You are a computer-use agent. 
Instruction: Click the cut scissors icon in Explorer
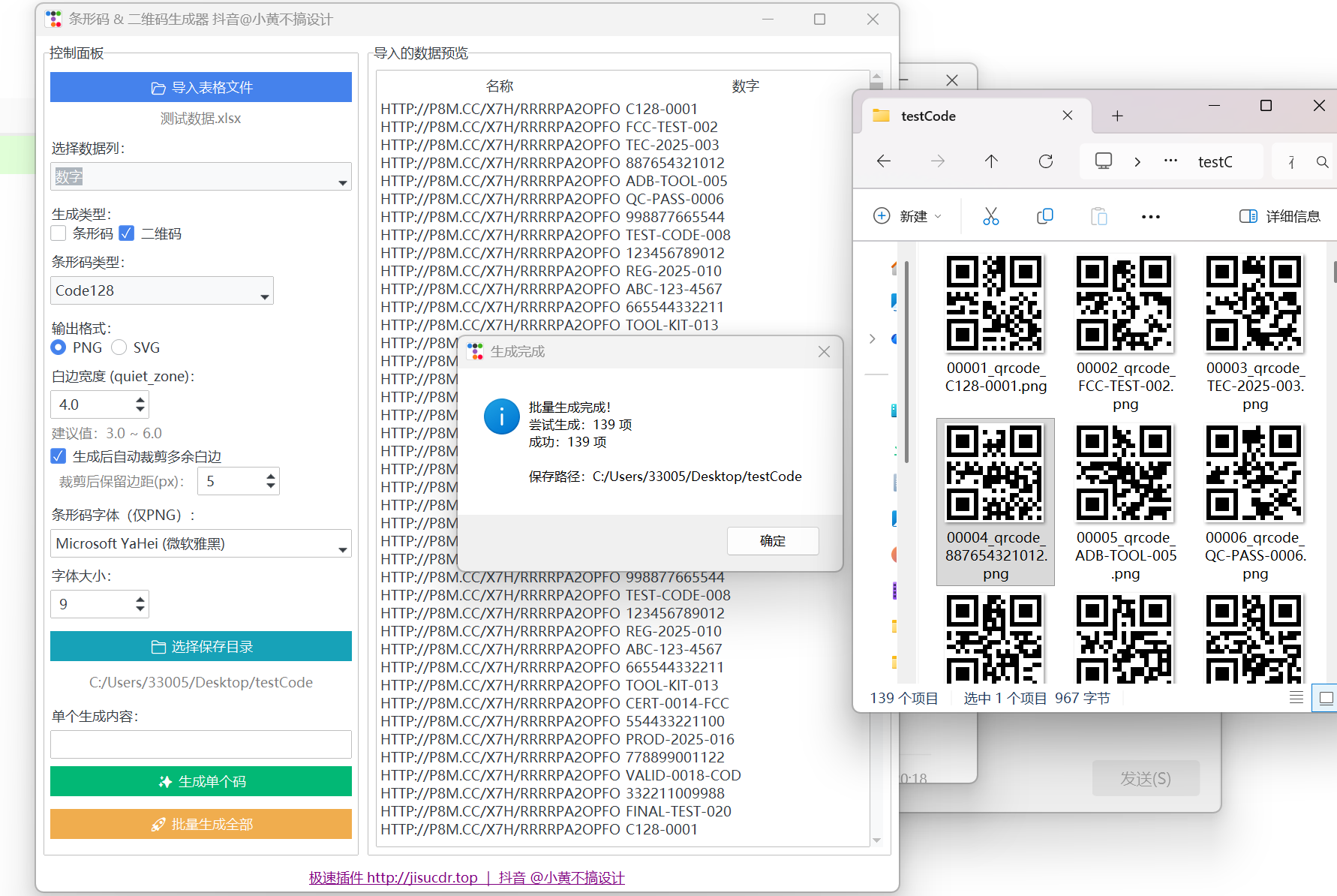pos(990,217)
